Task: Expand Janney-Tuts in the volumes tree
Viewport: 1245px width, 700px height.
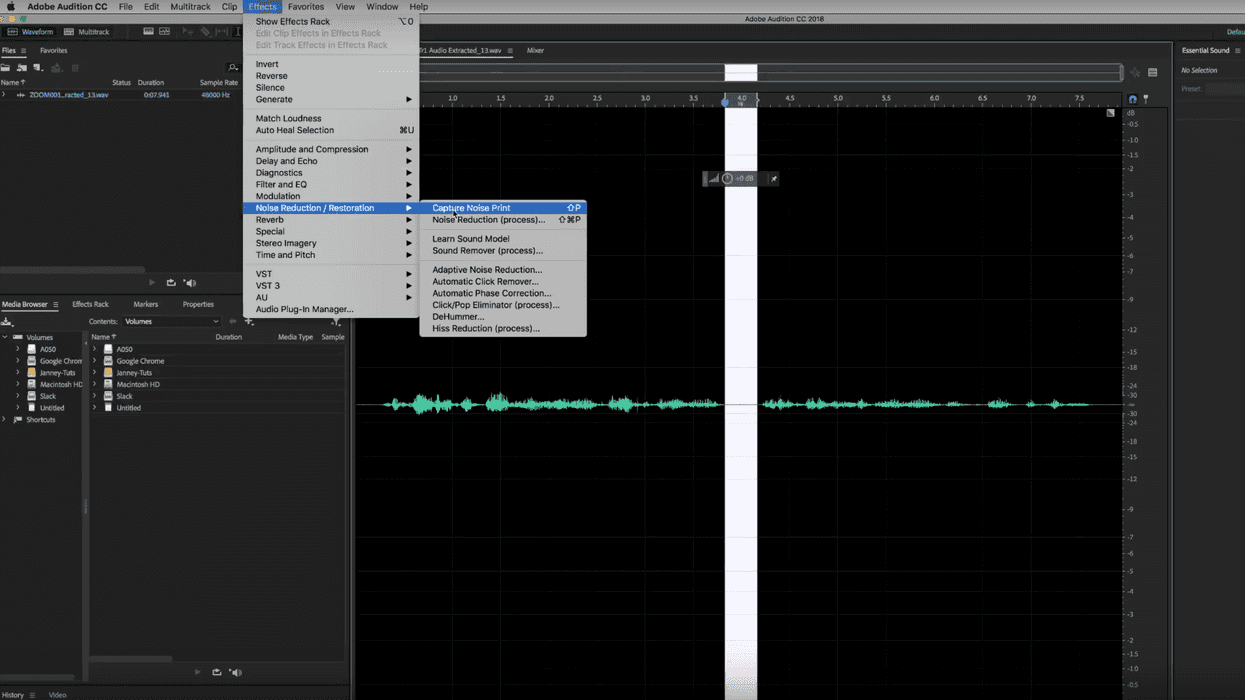Action: click(17, 372)
